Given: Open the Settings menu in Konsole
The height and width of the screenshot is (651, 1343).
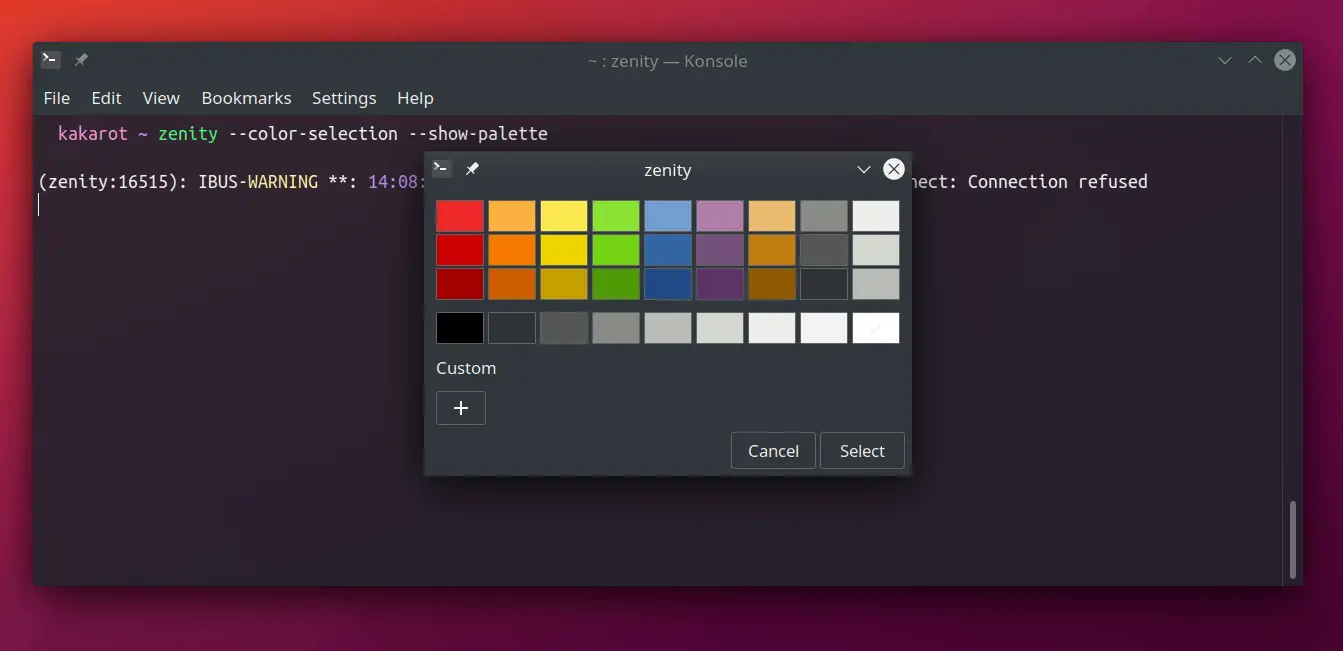Looking at the screenshot, I should point(344,98).
